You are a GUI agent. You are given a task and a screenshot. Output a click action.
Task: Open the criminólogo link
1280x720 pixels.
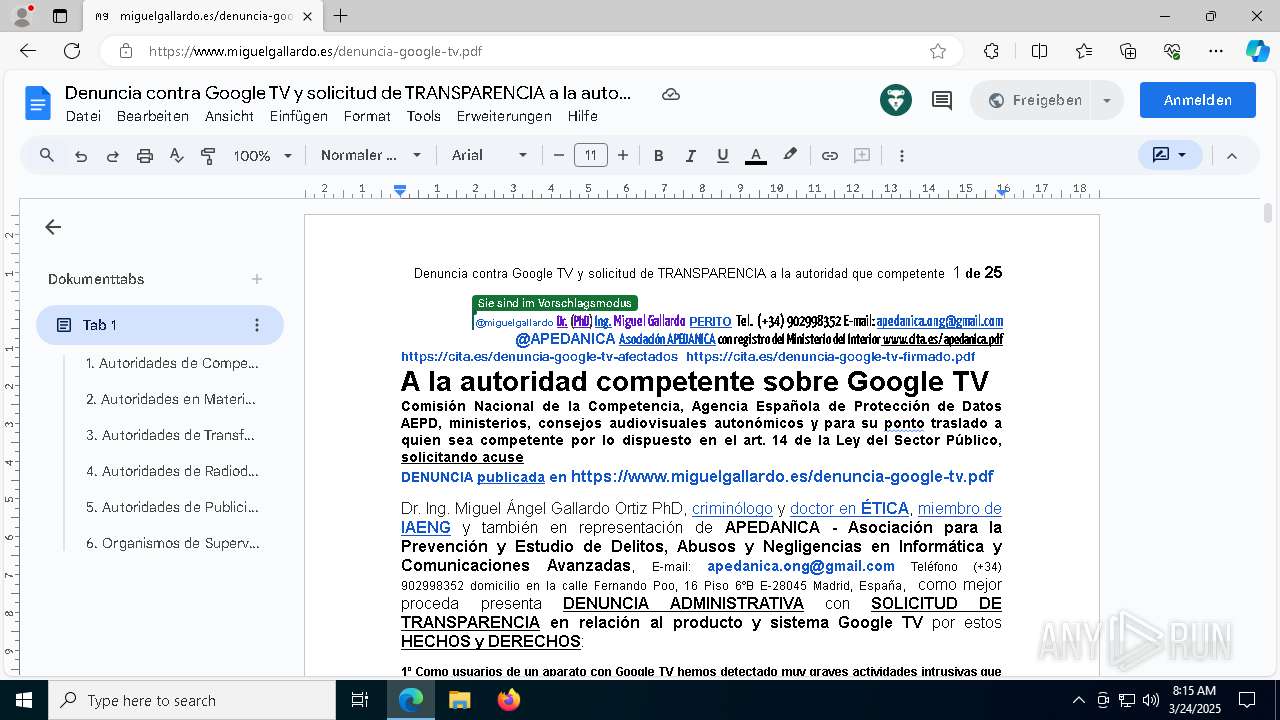click(732, 509)
